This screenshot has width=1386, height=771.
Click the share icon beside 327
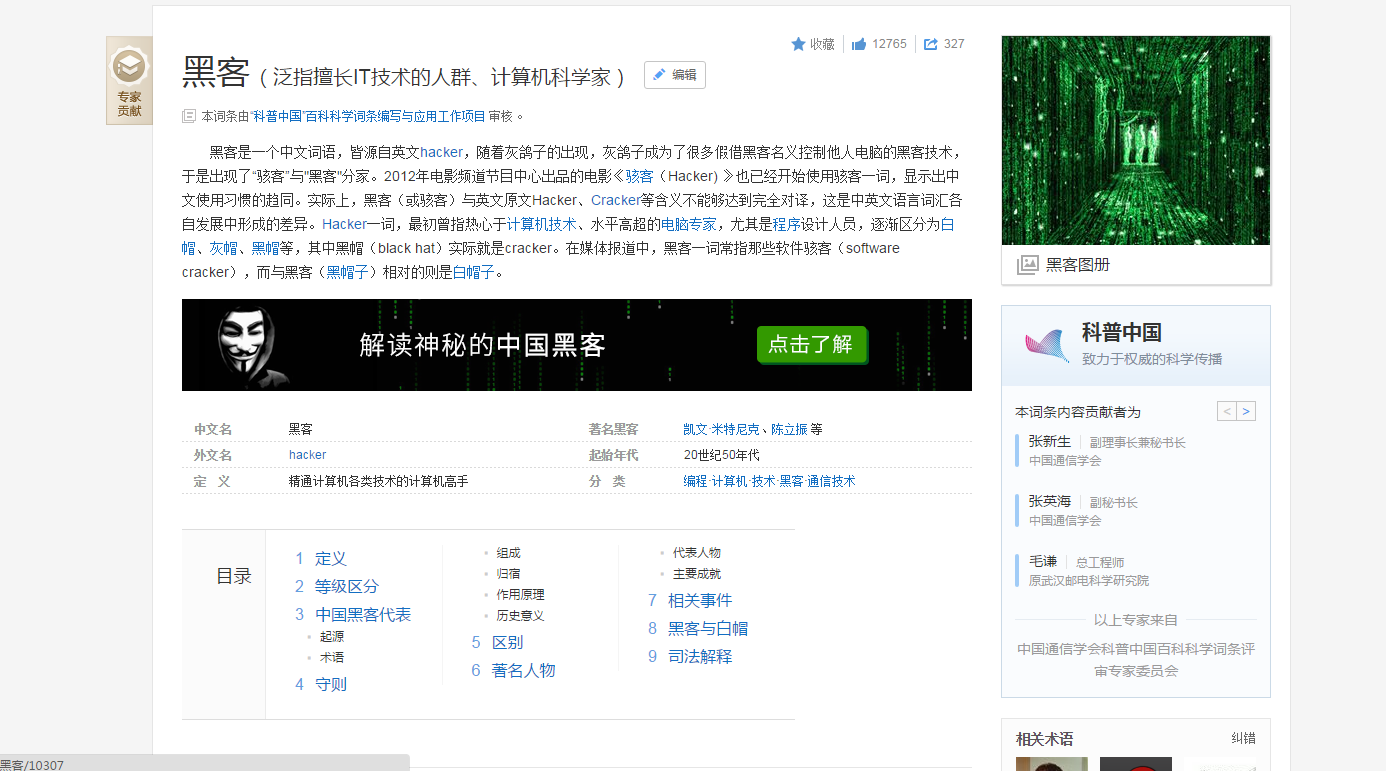coord(930,44)
